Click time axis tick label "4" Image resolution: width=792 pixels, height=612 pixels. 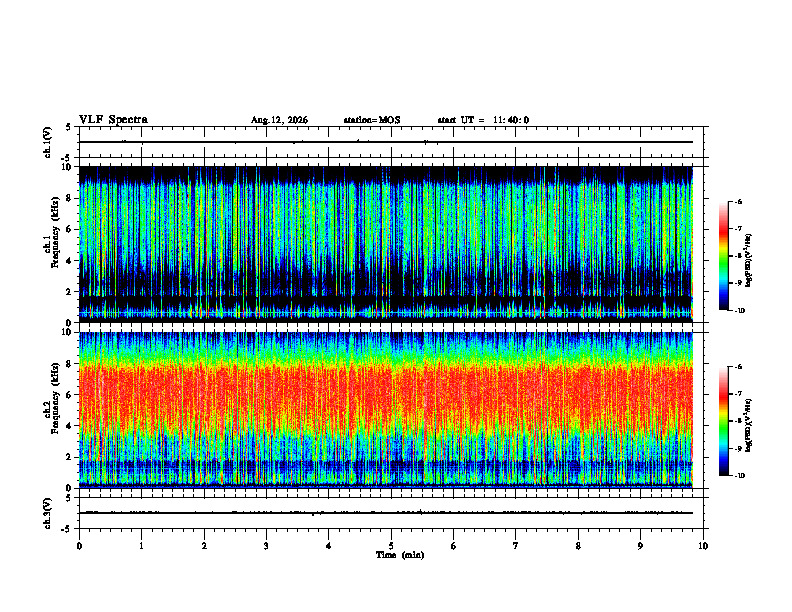(x=329, y=546)
